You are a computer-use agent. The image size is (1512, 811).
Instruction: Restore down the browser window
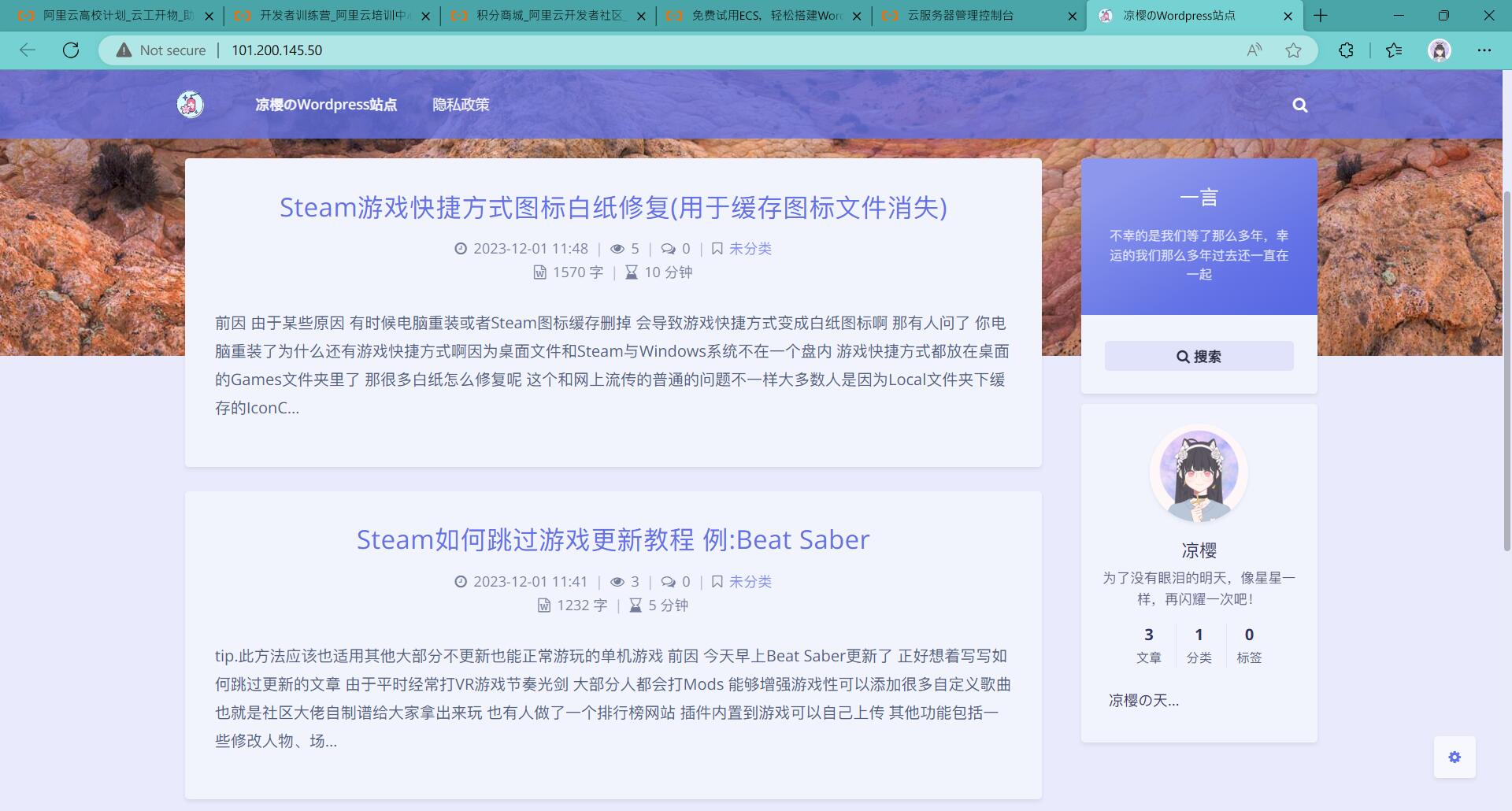1443,16
